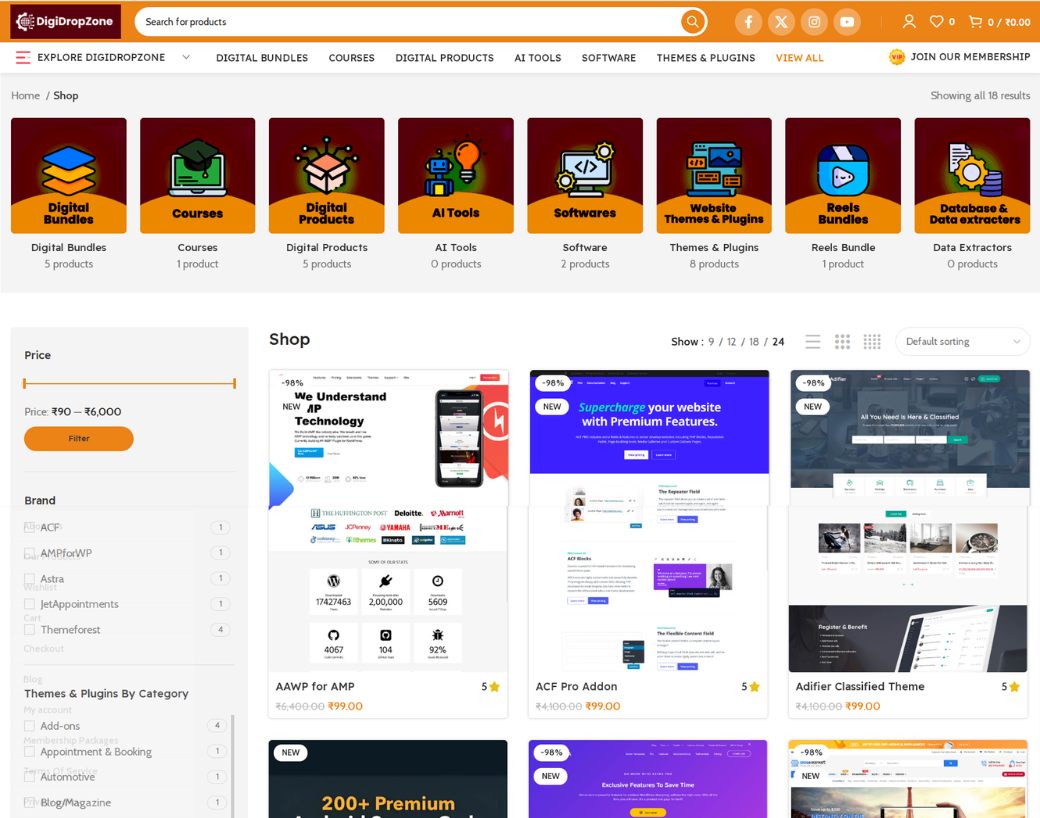Image resolution: width=1040 pixels, height=818 pixels.
Task: Show 24 products per page
Action: click(778, 342)
